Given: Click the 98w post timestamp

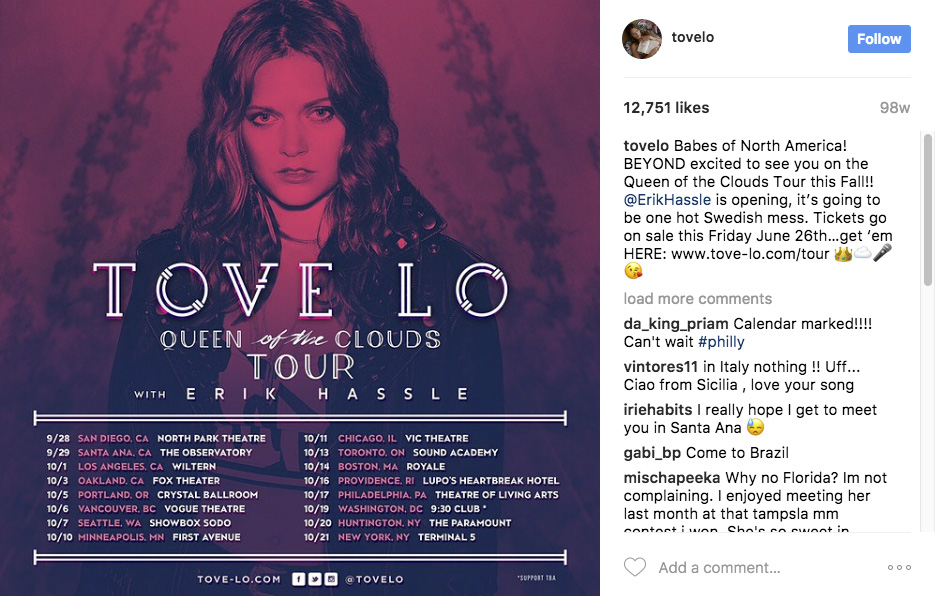Looking at the screenshot, I should (x=894, y=108).
